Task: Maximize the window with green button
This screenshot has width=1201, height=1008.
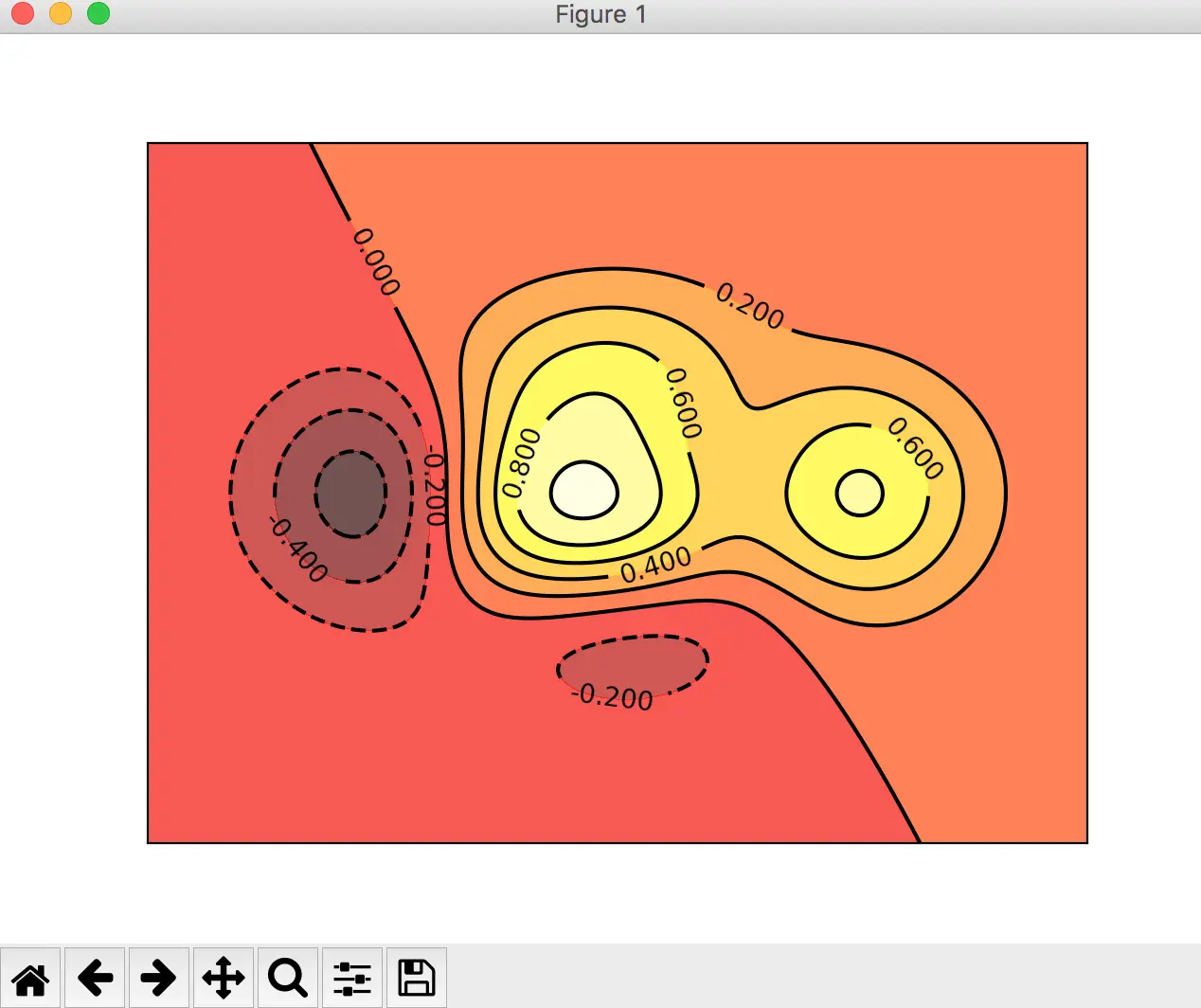Action: [99, 14]
